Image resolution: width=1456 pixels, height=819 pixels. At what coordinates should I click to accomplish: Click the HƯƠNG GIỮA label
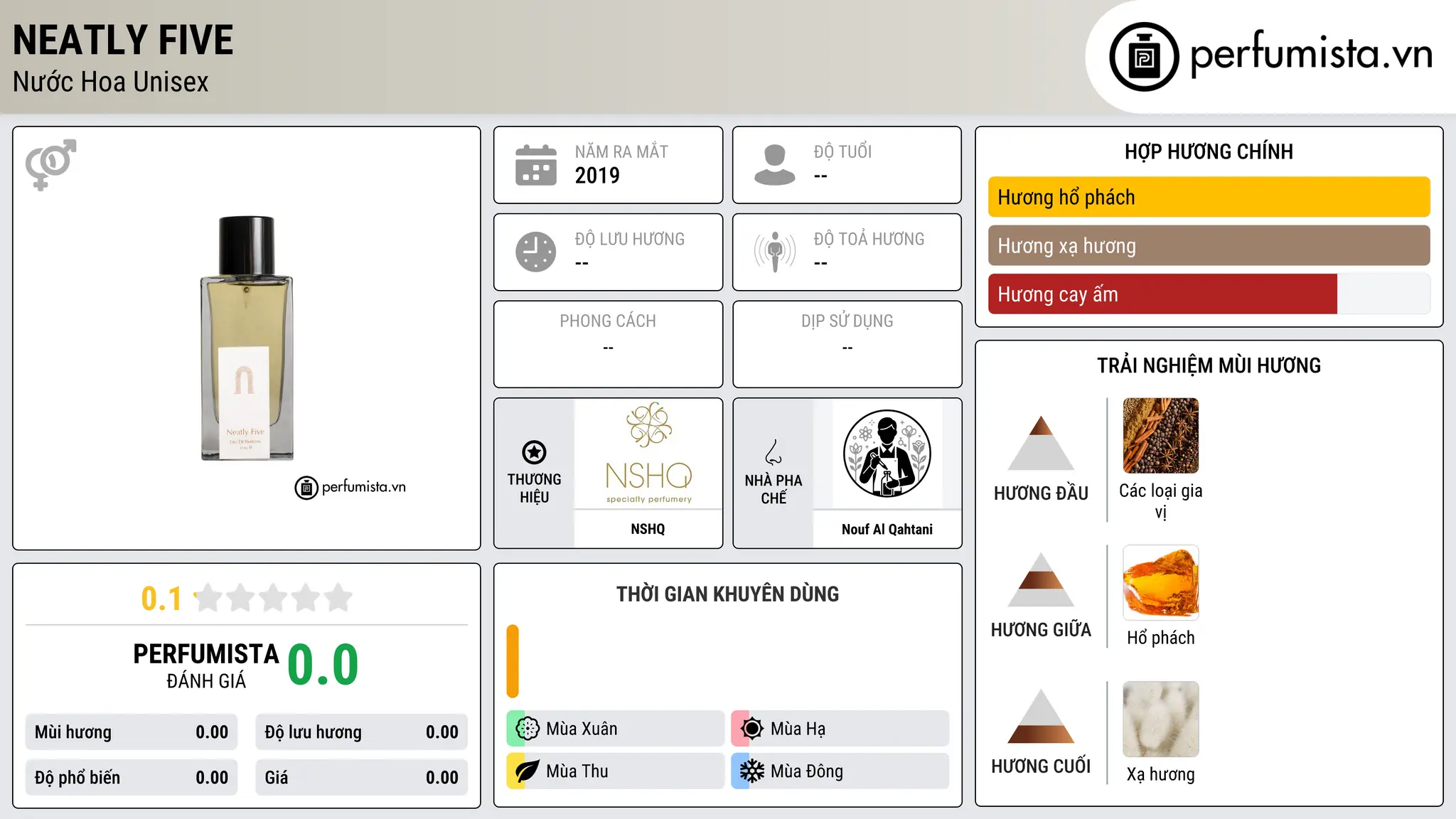tap(1041, 630)
